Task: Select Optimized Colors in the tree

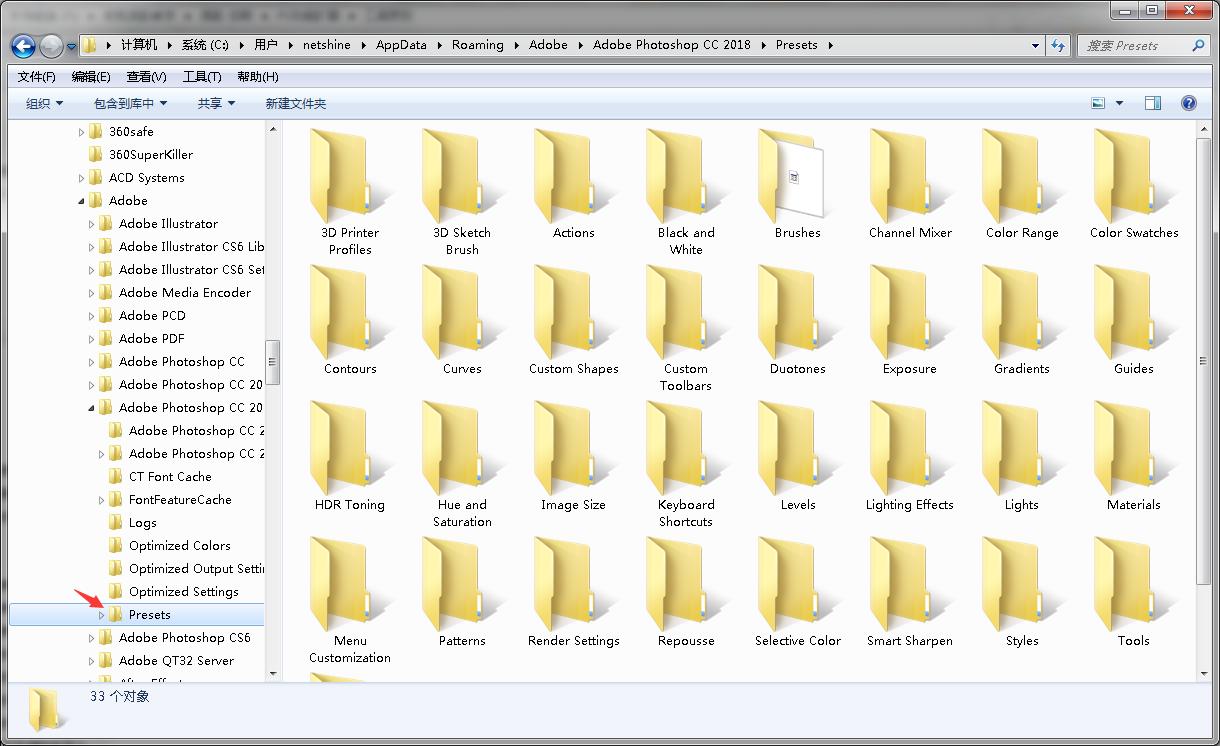Action: (179, 546)
